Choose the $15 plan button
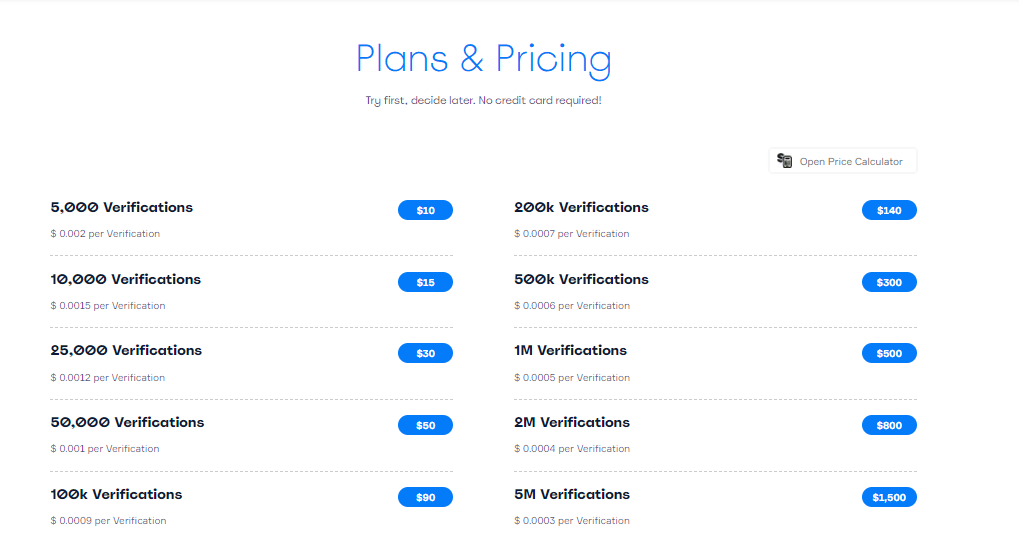 (x=425, y=282)
